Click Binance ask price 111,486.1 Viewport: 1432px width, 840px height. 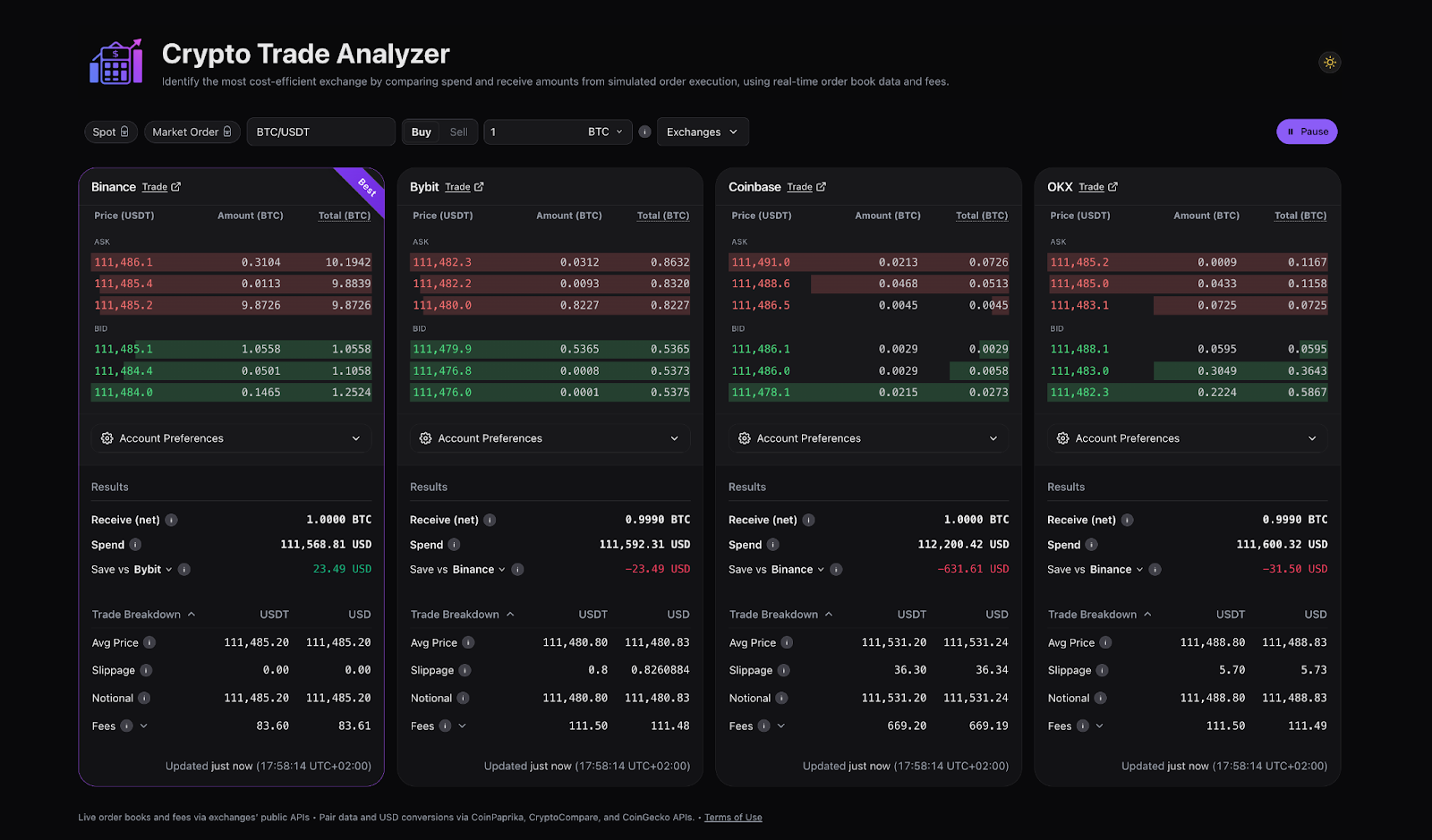point(124,262)
